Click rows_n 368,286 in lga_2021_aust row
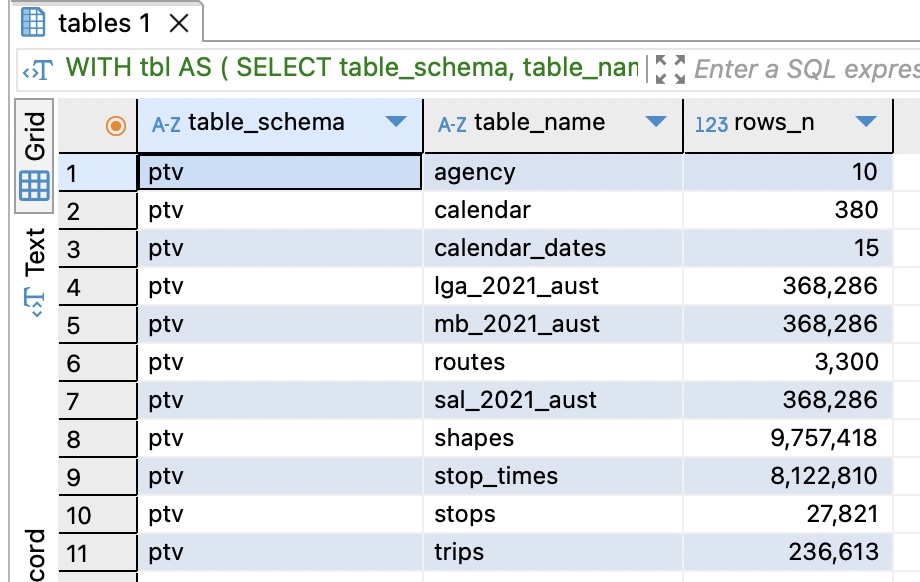Screen dimensions: 920x582 tap(788, 287)
